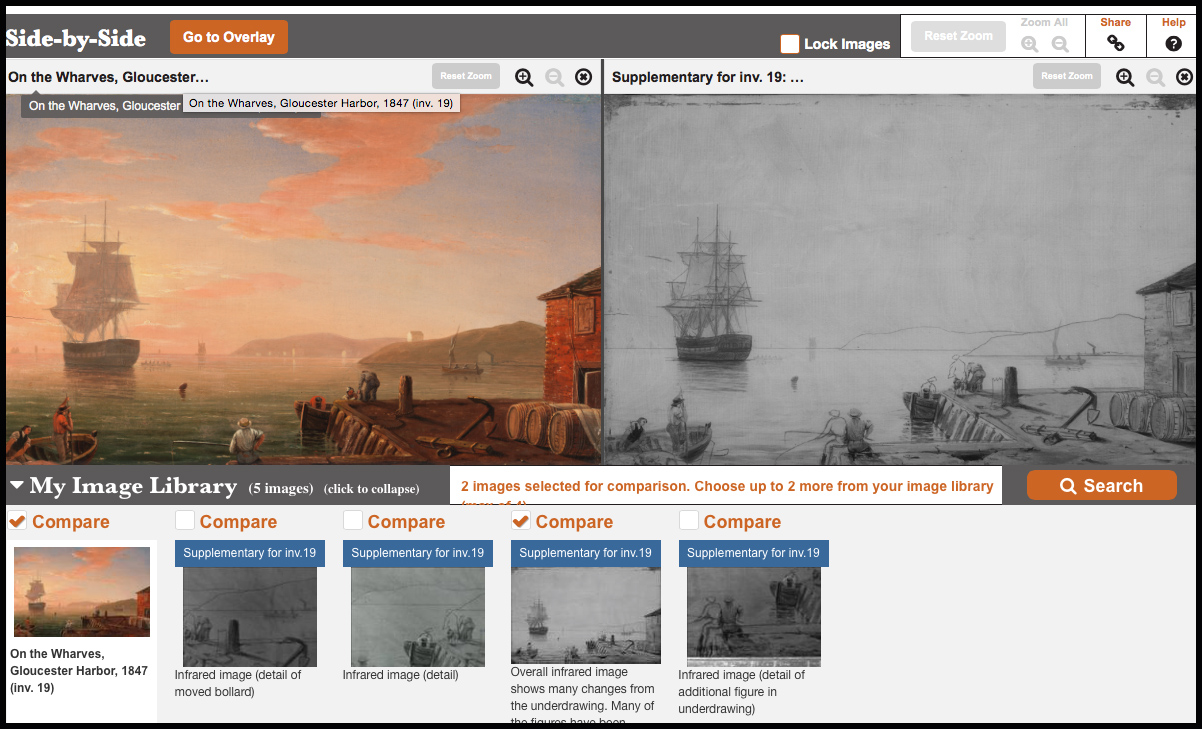1202x729 pixels.
Task: Click the (5 images) count text
Action: 281,489
